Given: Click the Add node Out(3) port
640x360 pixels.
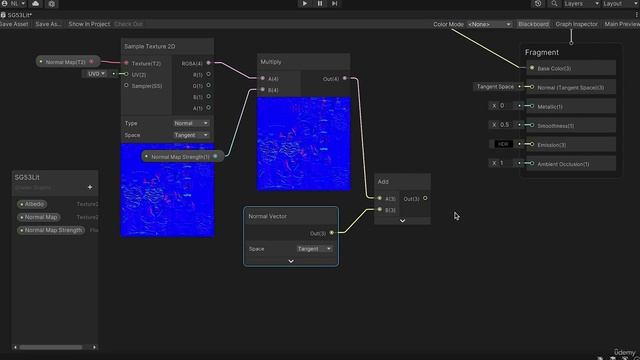Looking at the screenshot, I should coord(425,198).
